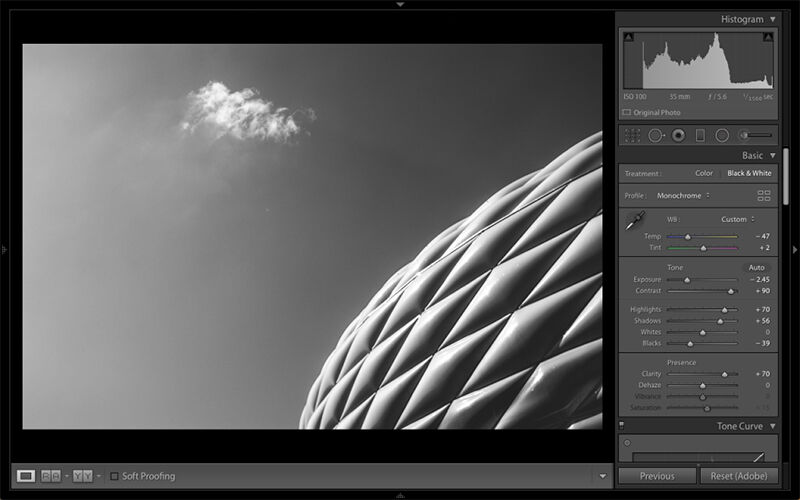Click the ISO 100 readout
The height and width of the screenshot is (500, 800).
635,96
